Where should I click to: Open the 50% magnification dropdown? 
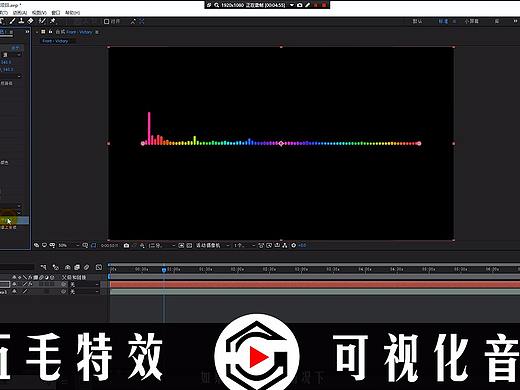click(x=69, y=245)
